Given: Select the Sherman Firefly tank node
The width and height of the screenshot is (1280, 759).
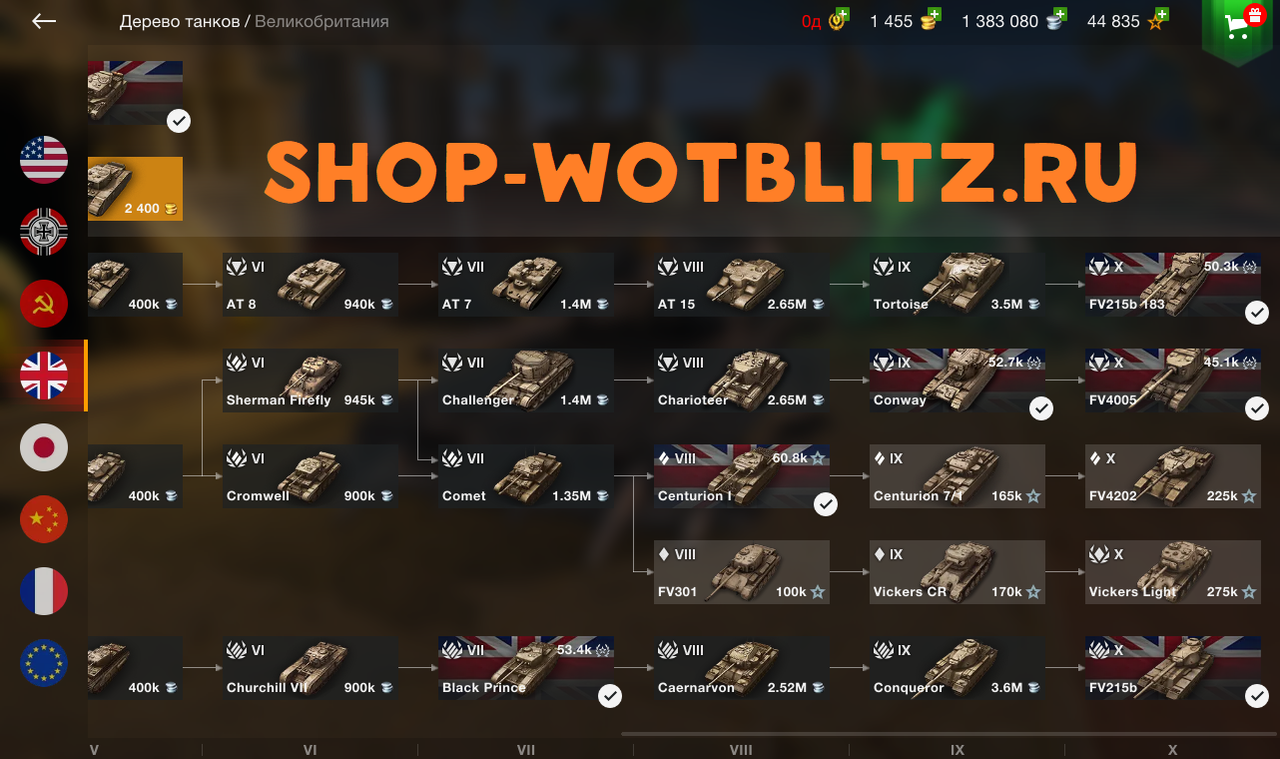Looking at the screenshot, I should (310, 381).
